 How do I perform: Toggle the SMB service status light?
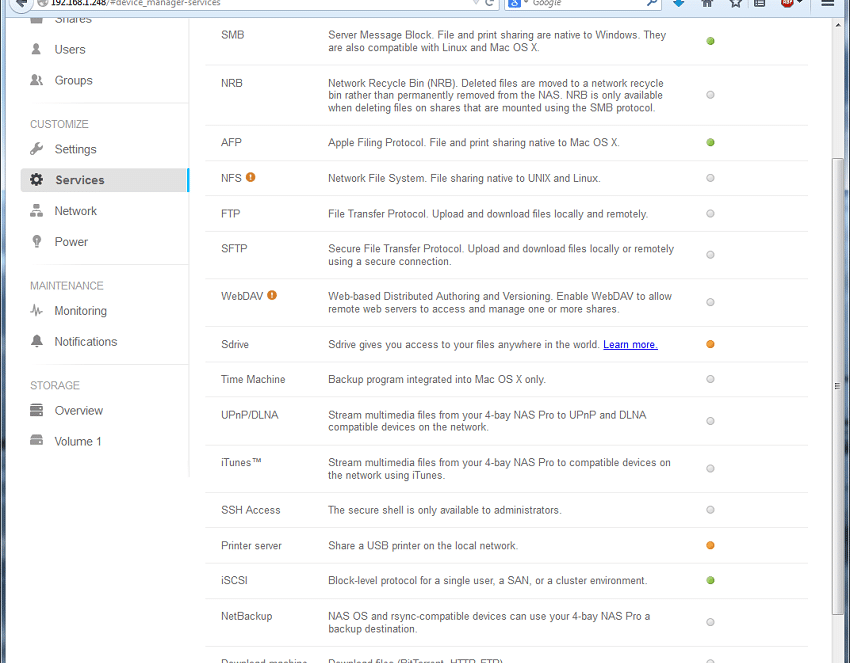point(710,41)
